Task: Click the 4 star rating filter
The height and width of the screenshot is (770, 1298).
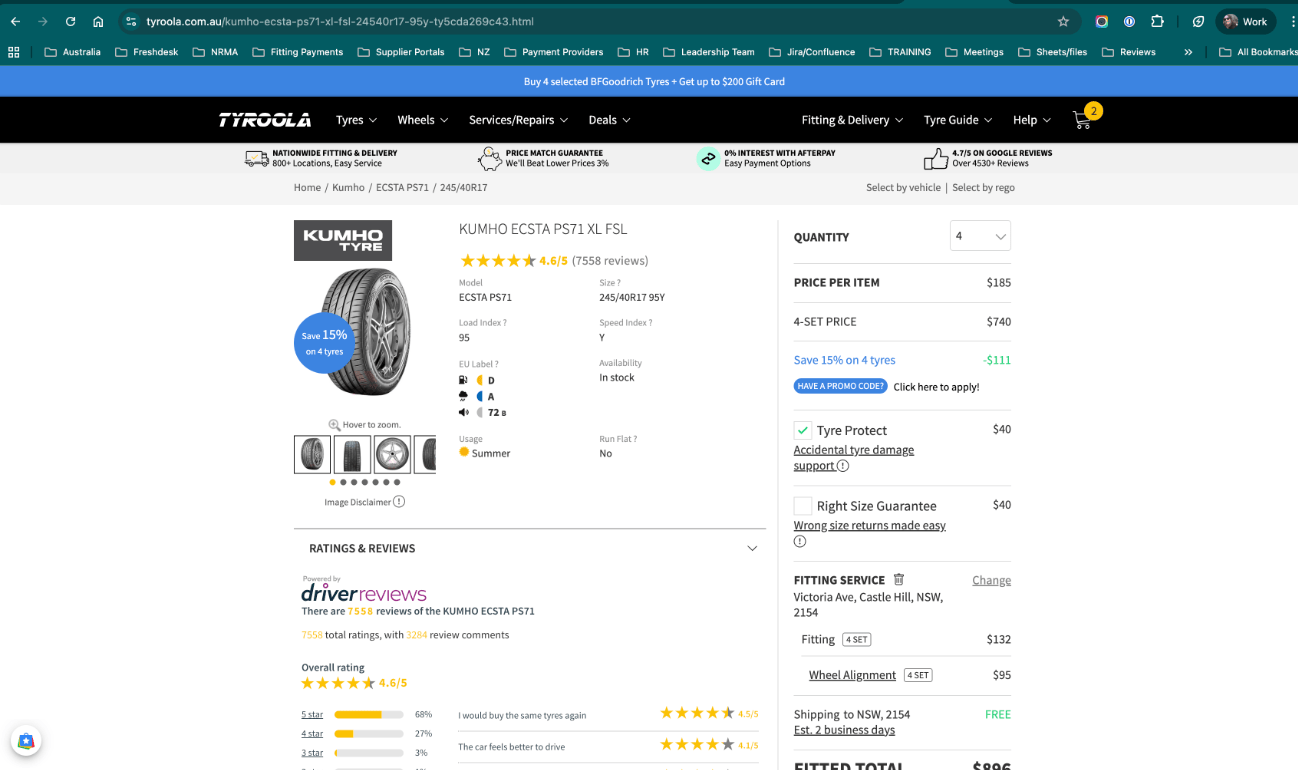Action: (x=312, y=733)
